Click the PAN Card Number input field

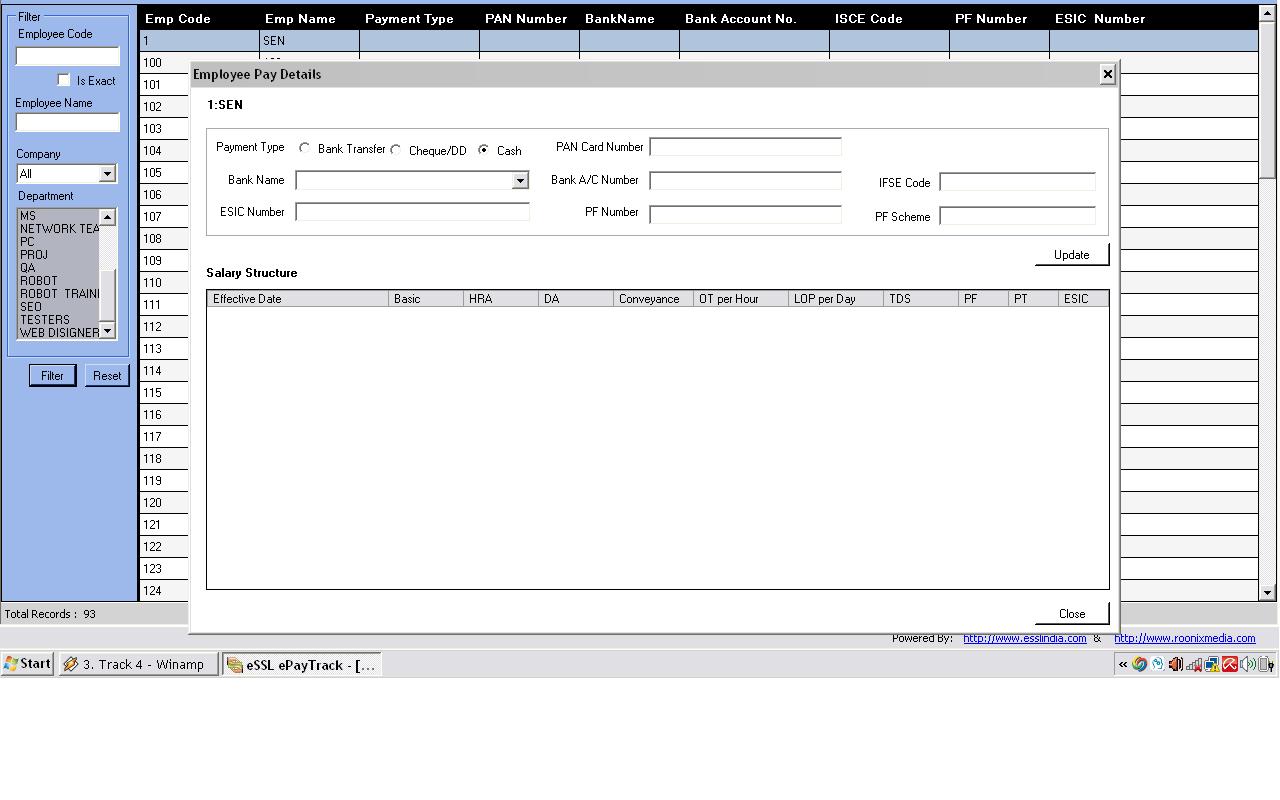tap(745, 148)
